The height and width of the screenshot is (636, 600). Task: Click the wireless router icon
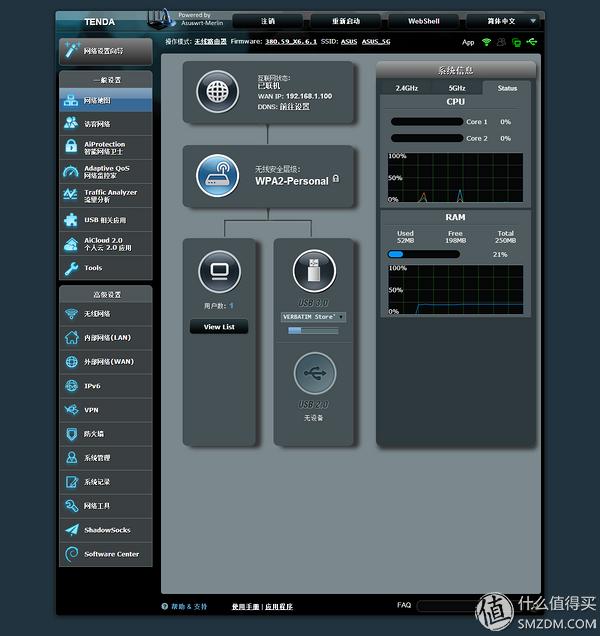click(x=217, y=174)
